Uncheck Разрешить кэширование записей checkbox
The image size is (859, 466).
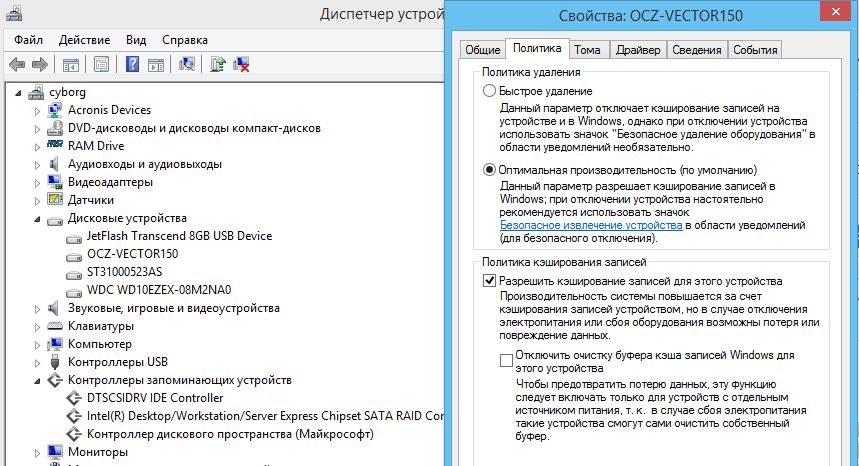(x=489, y=281)
